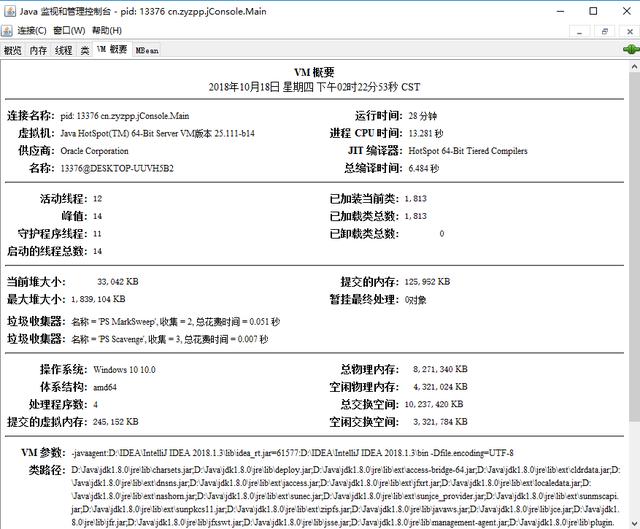
Task: Click the timestamp 2018年10月18日 line
Action: pyautogui.click(x=314, y=87)
